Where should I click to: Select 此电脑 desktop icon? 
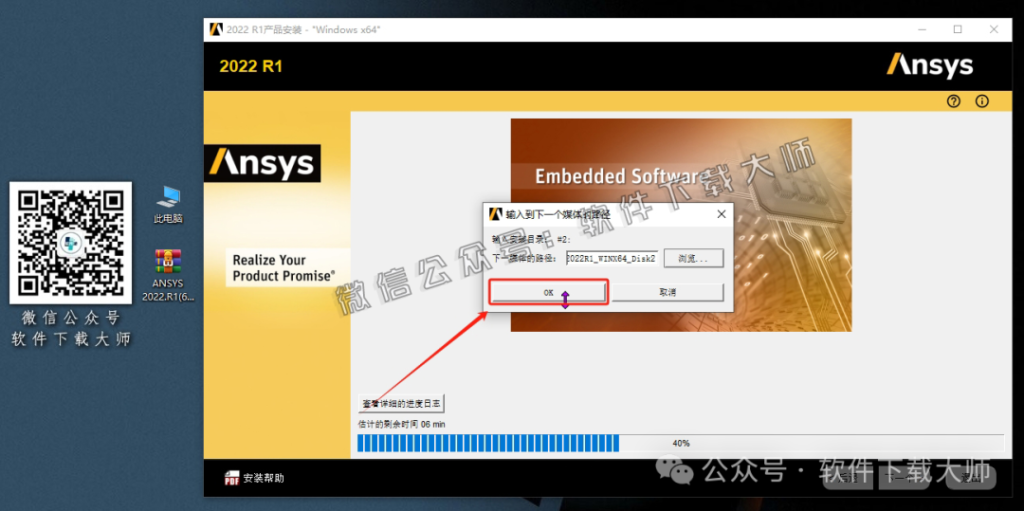click(x=168, y=205)
